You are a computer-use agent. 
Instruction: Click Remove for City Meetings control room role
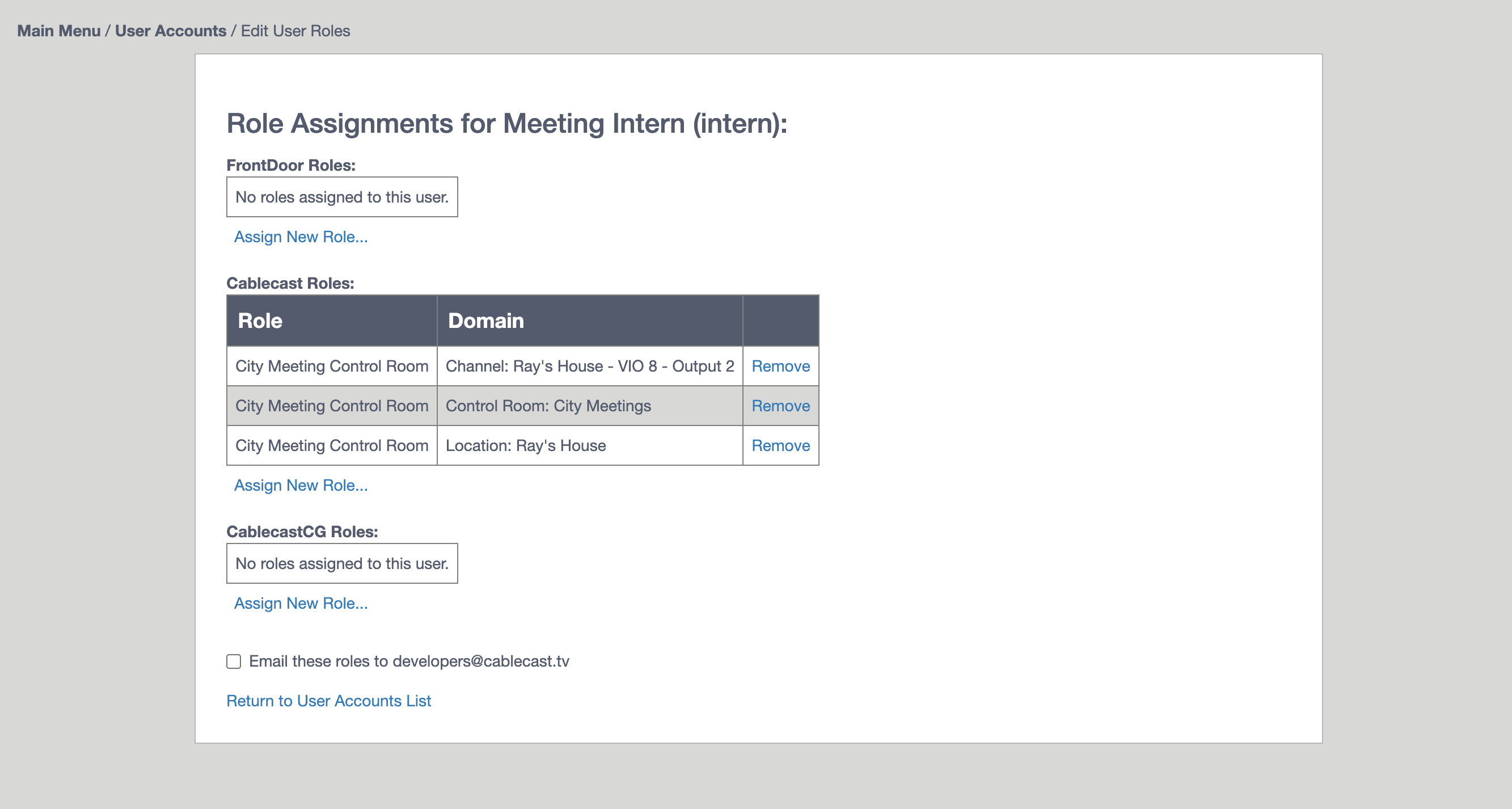(780, 405)
